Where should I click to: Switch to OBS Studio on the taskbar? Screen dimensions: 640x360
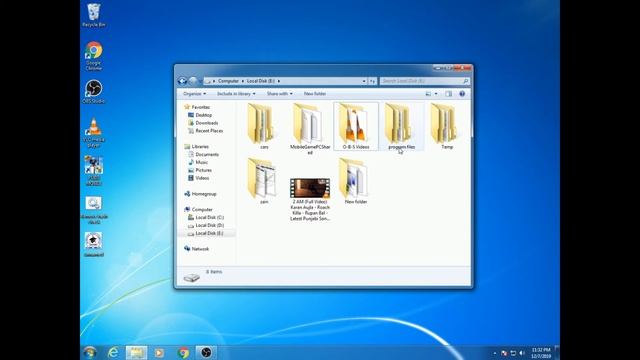pyautogui.click(x=206, y=352)
